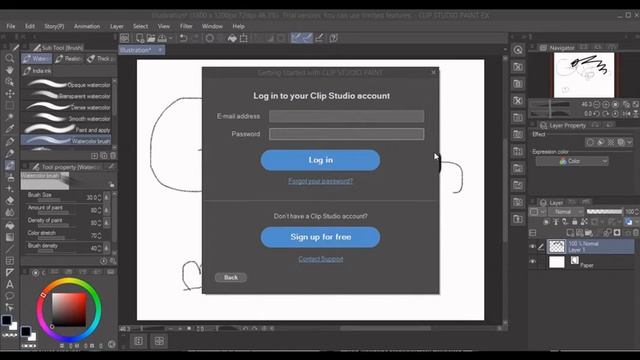Select the Eraser tool
640x360 pixels.
[x=10, y=201]
